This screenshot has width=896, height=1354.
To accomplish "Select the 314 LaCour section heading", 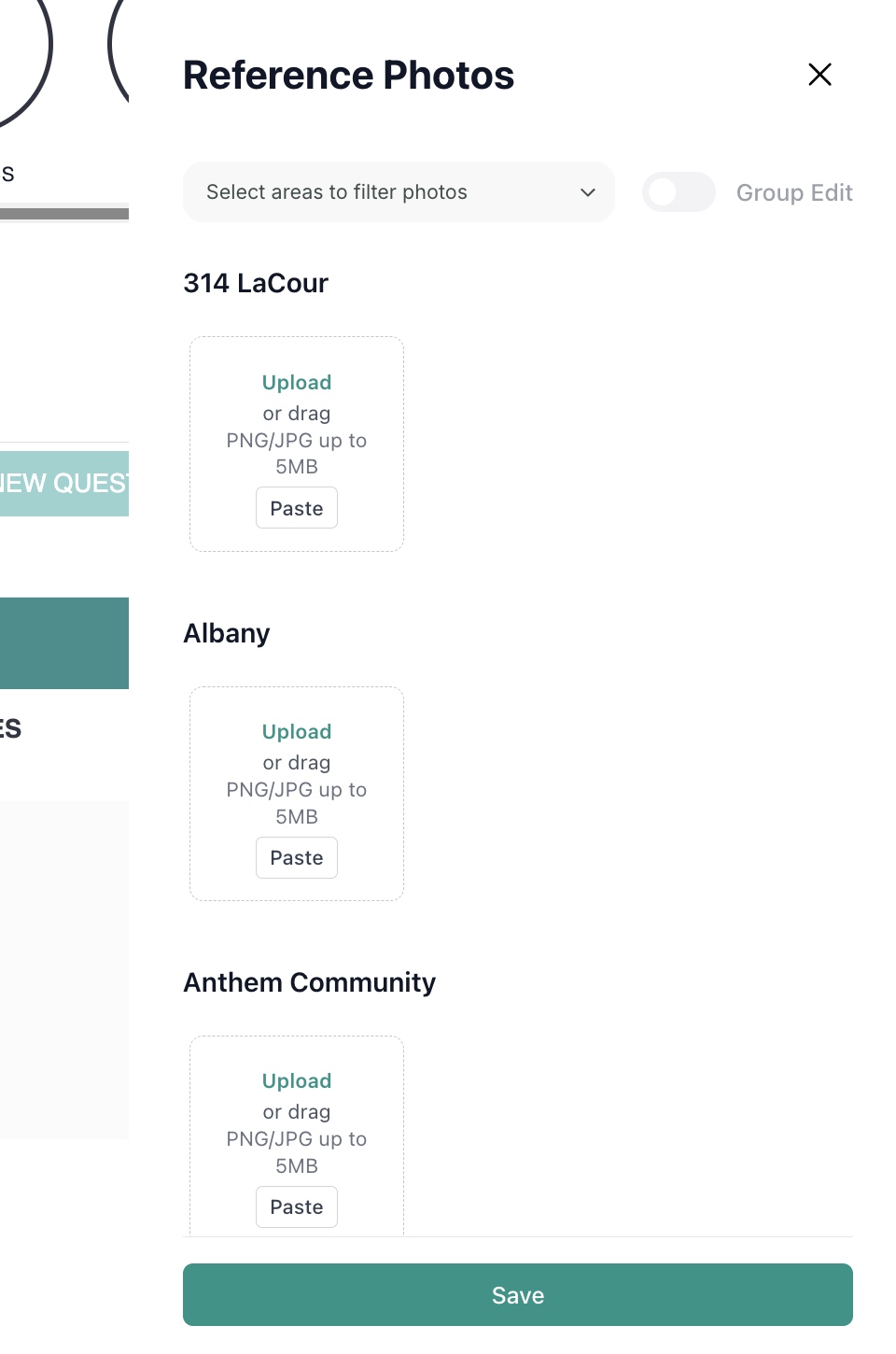I will tap(256, 283).
